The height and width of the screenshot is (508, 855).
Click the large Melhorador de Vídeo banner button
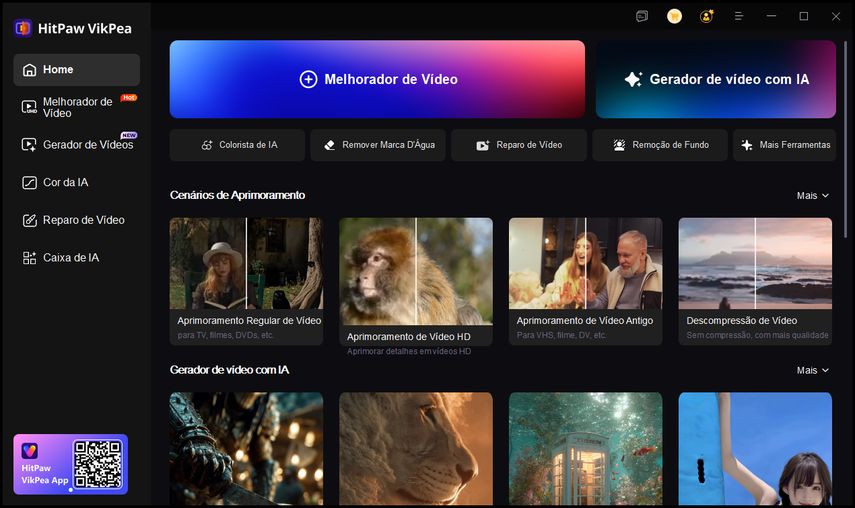tap(377, 79)
